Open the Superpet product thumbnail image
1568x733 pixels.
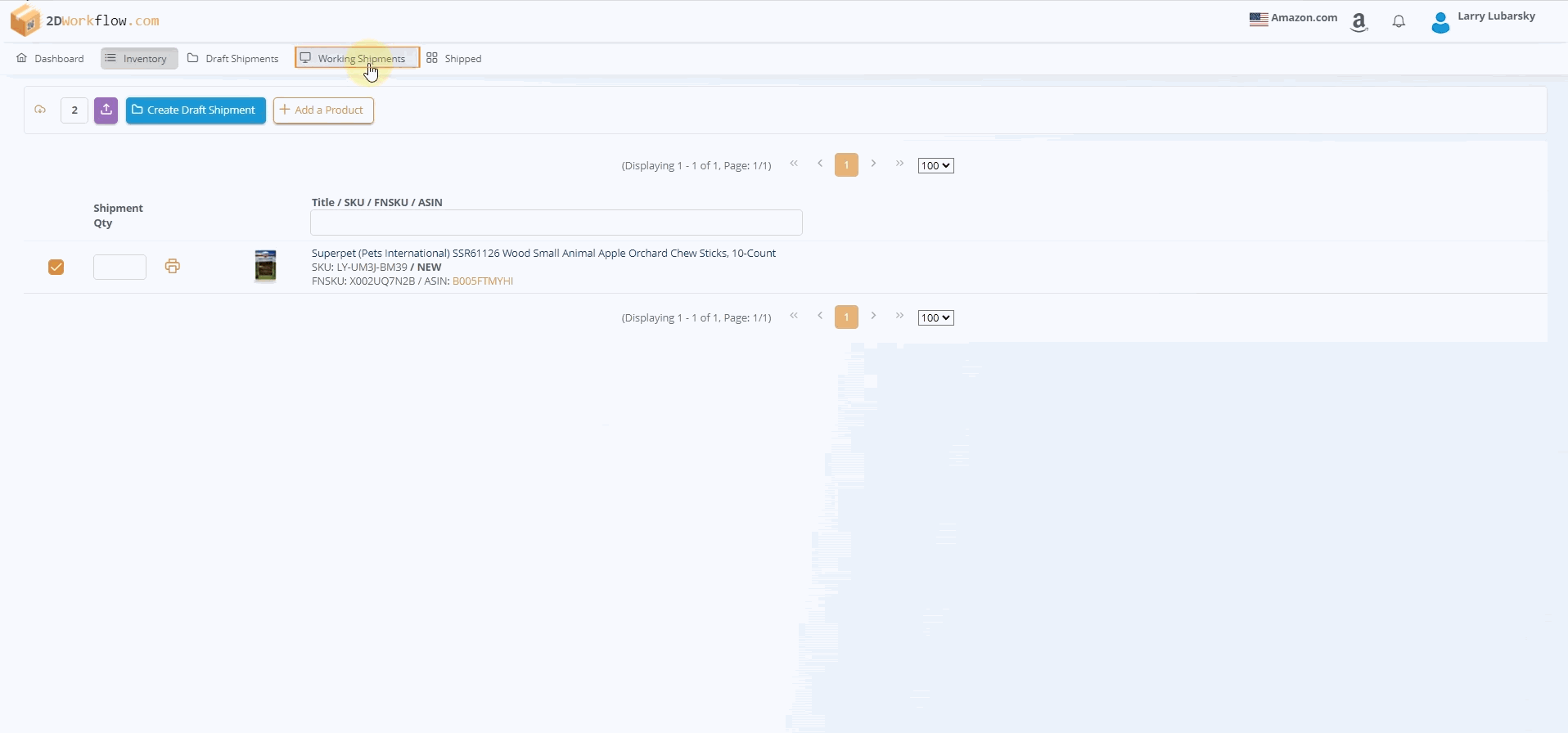[x=265, y=266]
